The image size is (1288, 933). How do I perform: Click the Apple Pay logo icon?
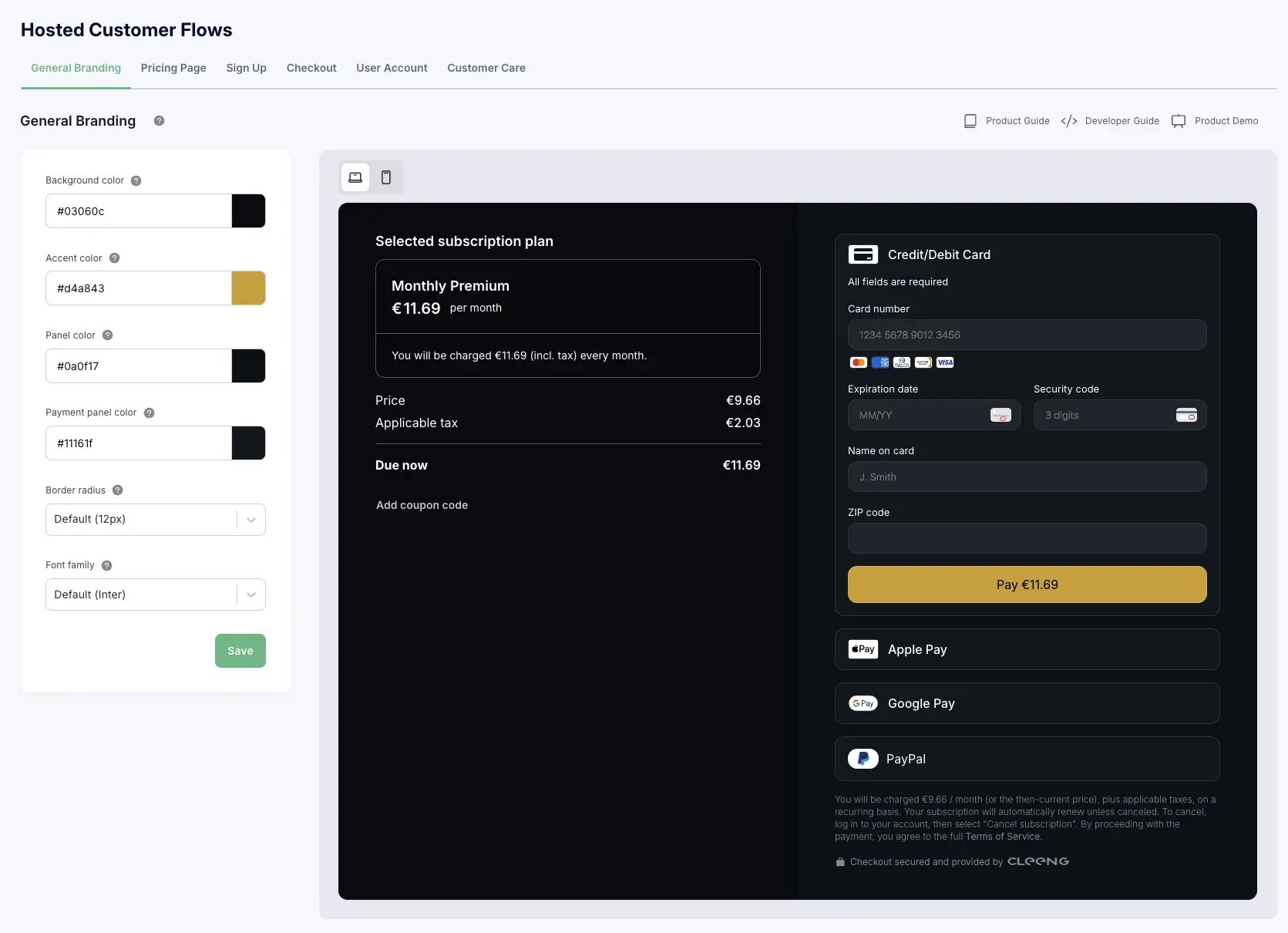(863, 649)
